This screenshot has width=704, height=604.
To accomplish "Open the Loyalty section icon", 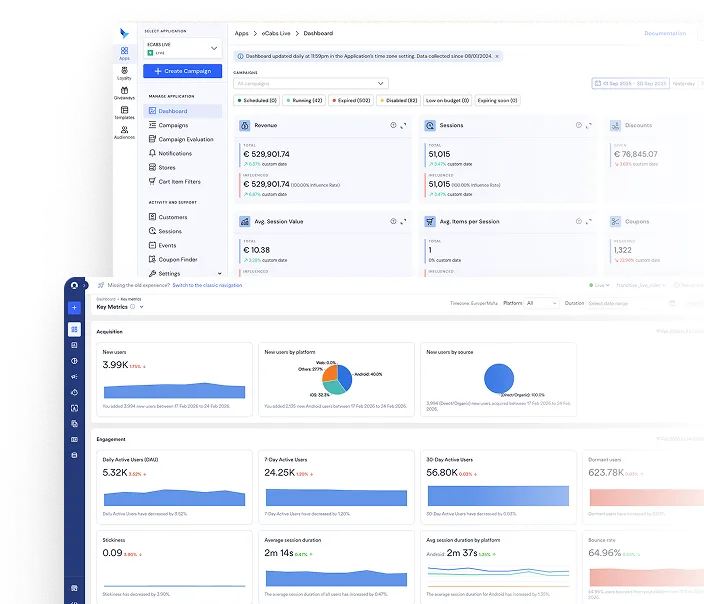I will [x=124, y=73].
